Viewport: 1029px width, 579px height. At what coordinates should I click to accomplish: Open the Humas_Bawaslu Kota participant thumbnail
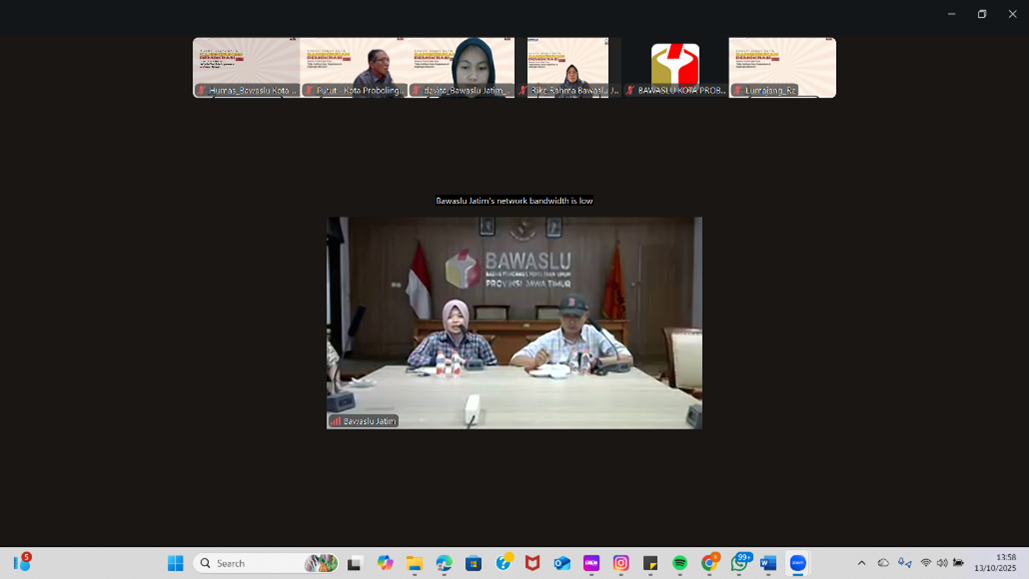247,68
